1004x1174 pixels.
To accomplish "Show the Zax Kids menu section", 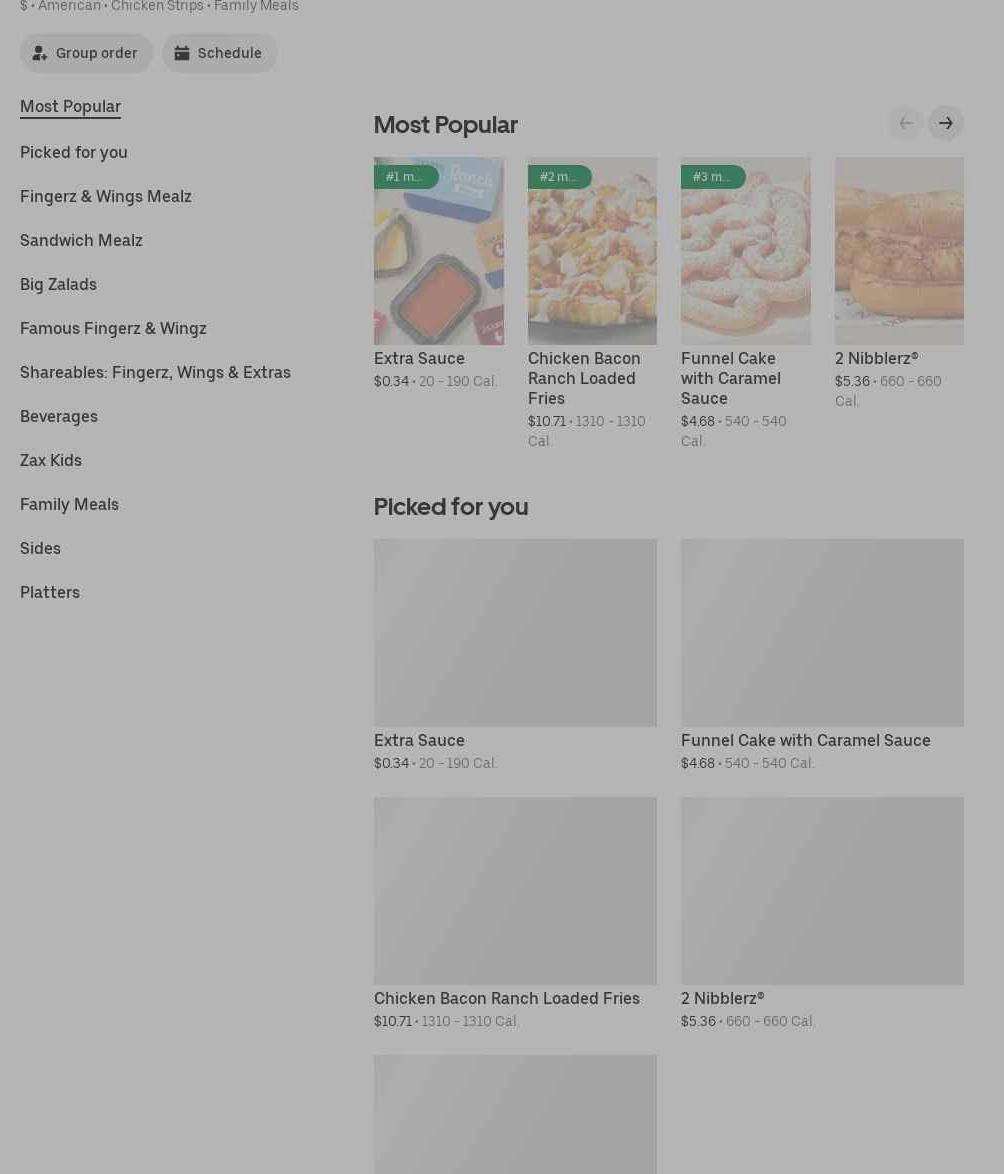I will click(51, 460).
